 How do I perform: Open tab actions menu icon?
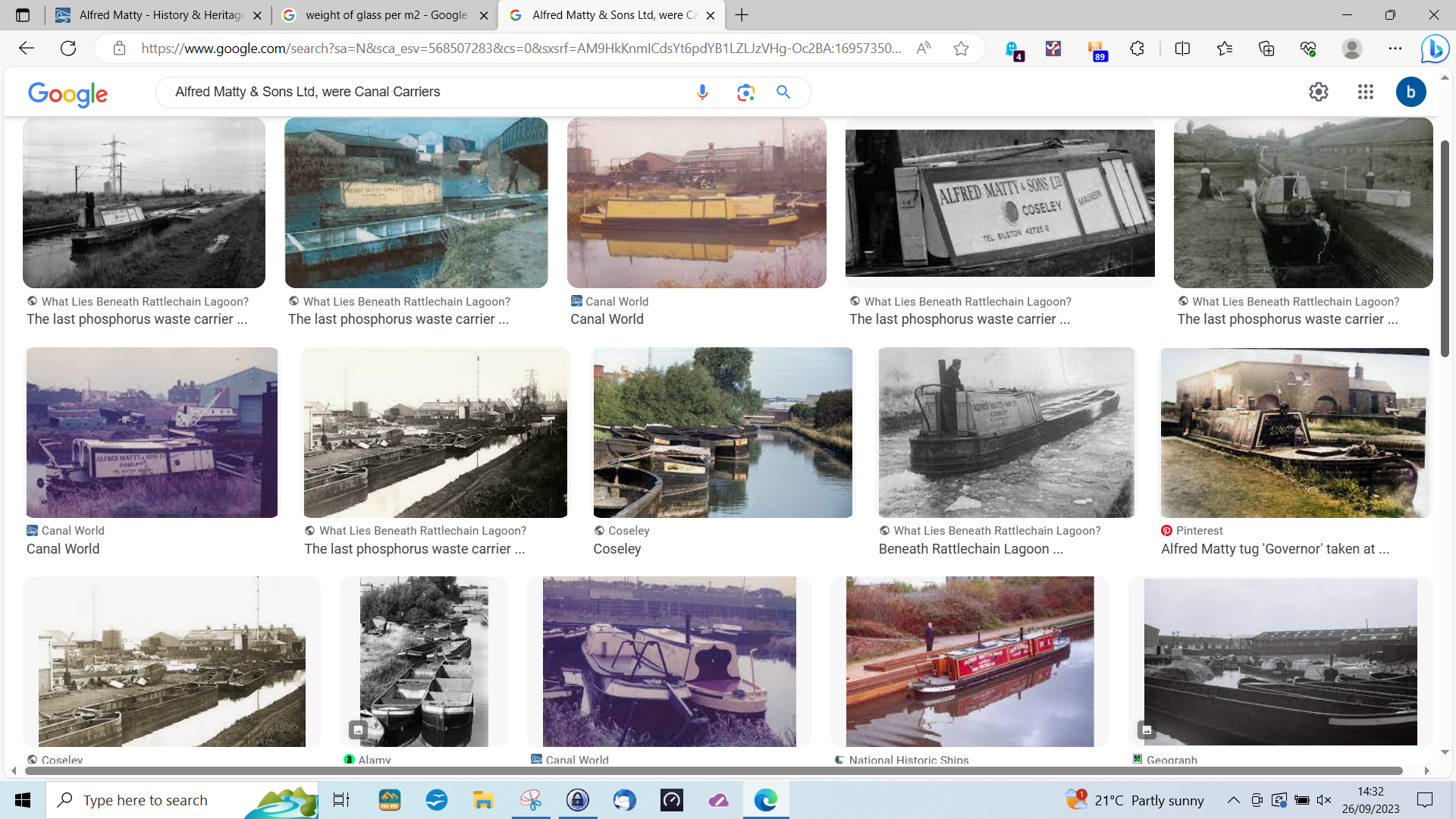click(23, 15)
